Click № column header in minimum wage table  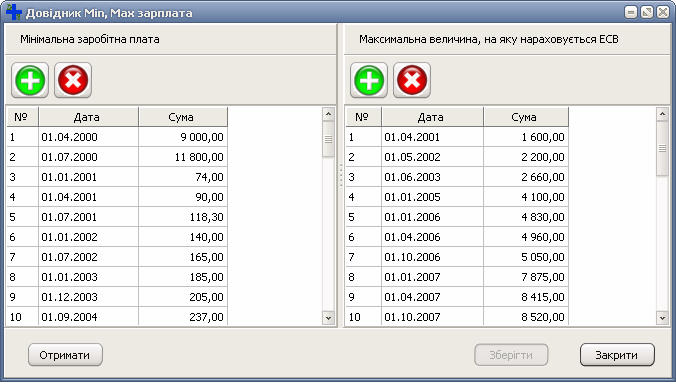click(x=22, y=117)
